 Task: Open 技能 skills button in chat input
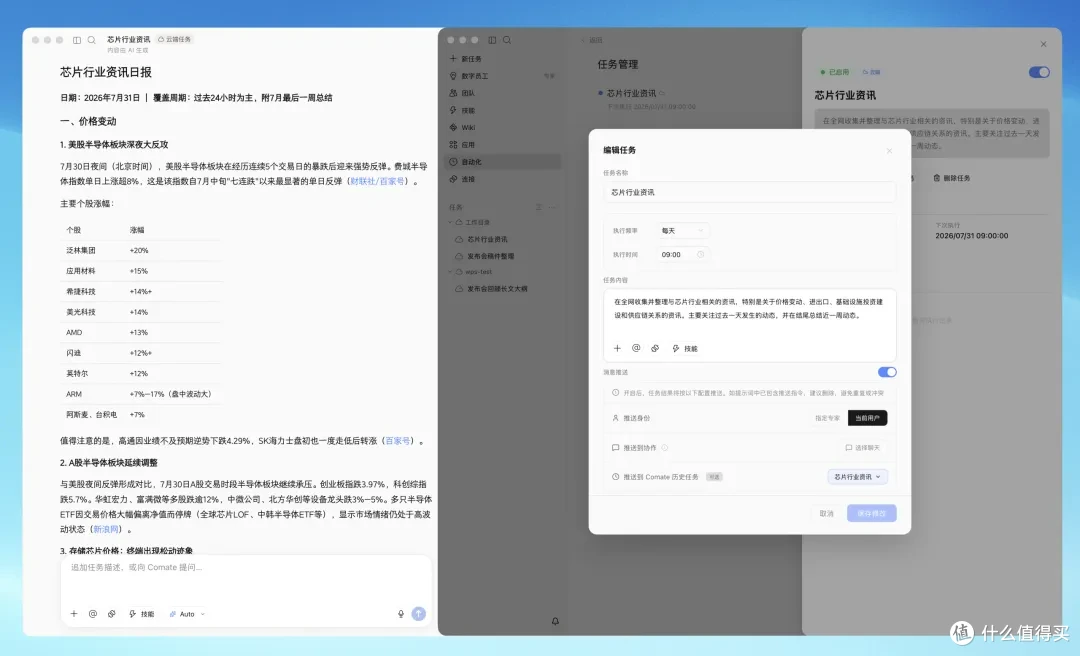click(x=142, y=614)
